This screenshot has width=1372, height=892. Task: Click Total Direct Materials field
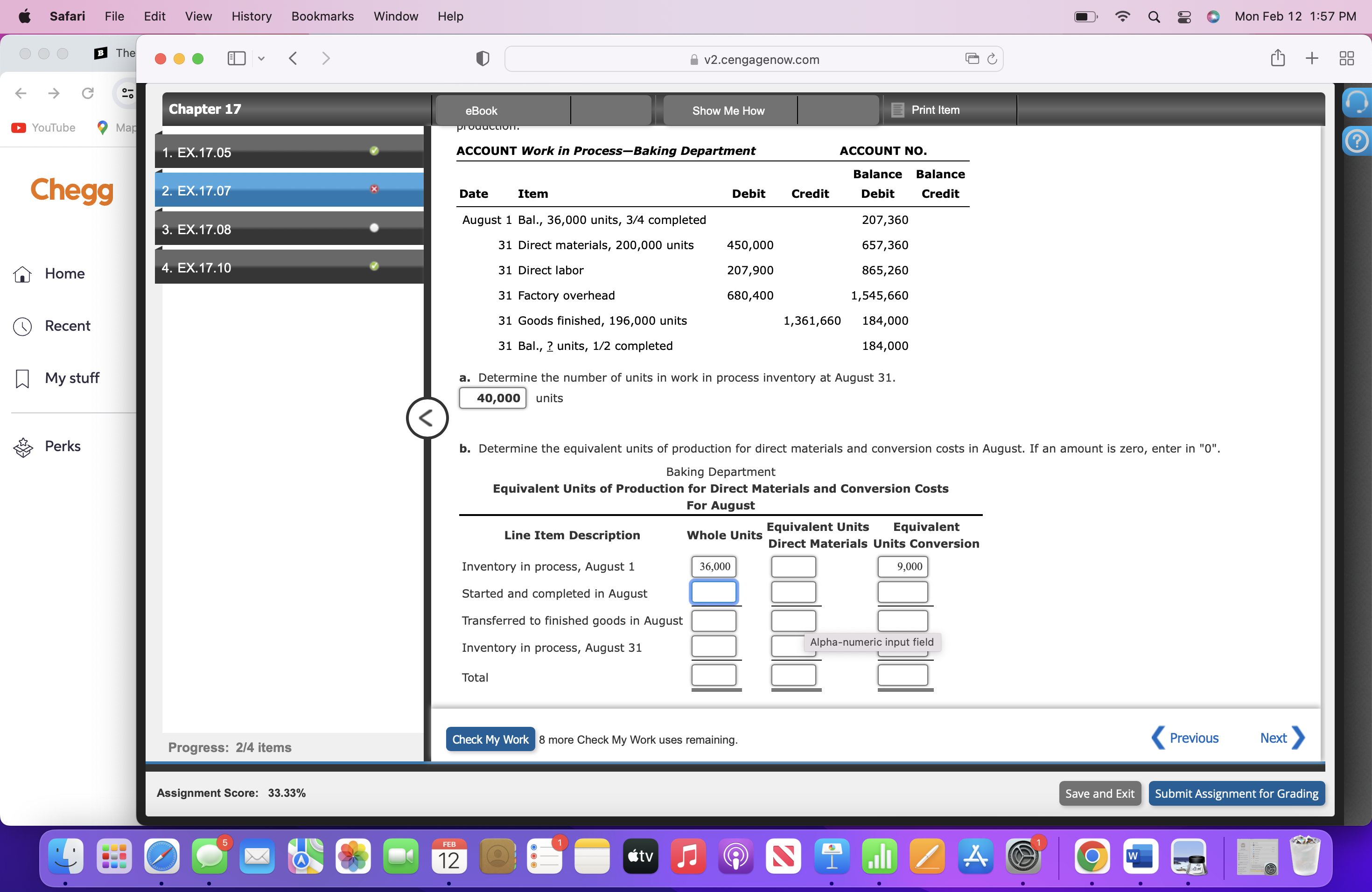tap(793, 675)
